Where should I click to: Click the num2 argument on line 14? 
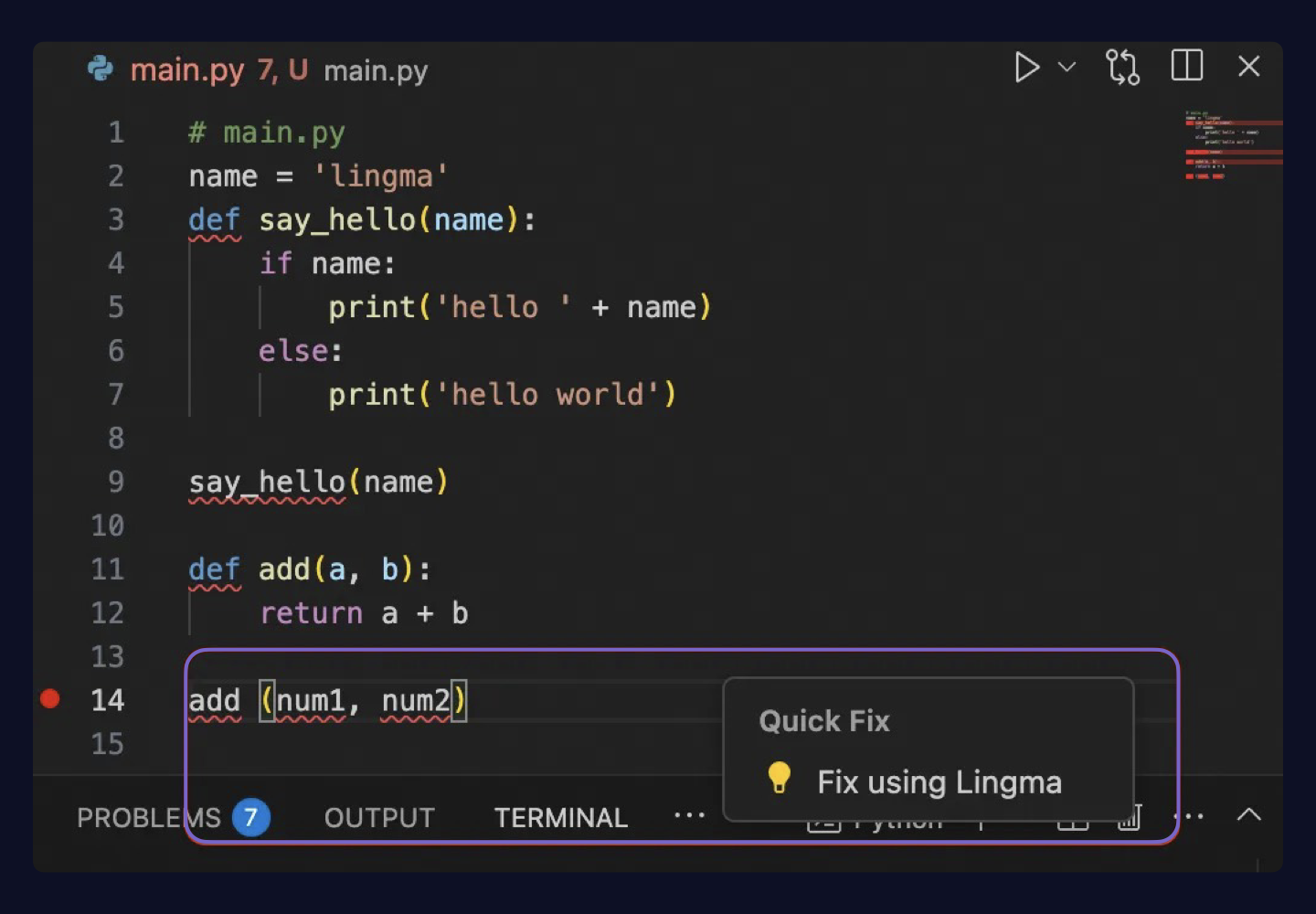(x=416, y=701)
